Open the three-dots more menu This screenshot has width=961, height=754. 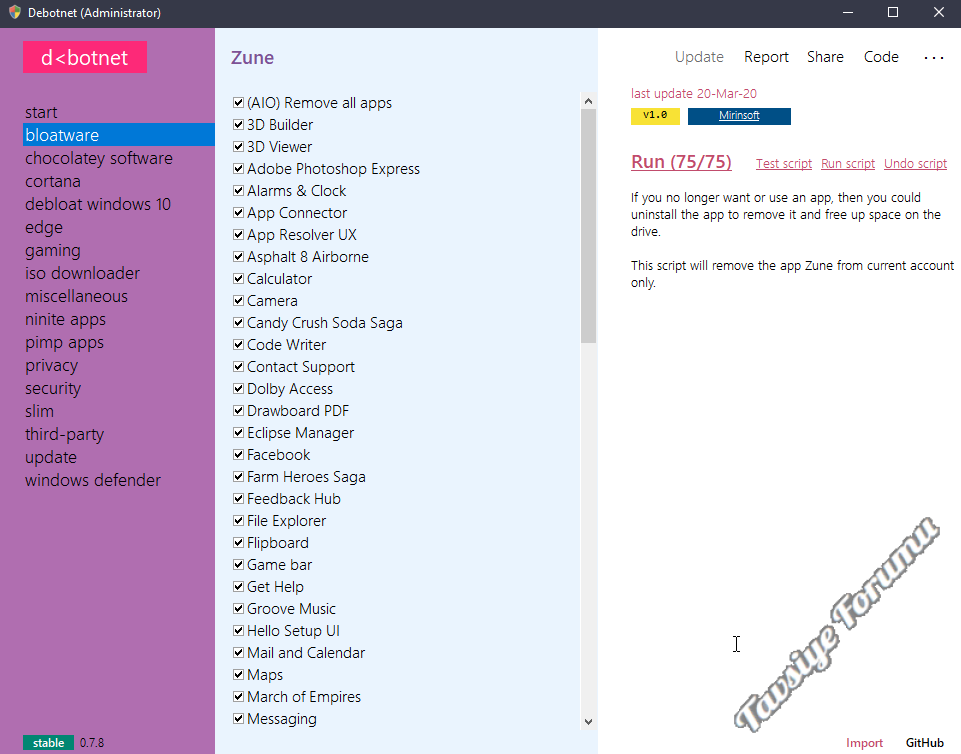933,58
